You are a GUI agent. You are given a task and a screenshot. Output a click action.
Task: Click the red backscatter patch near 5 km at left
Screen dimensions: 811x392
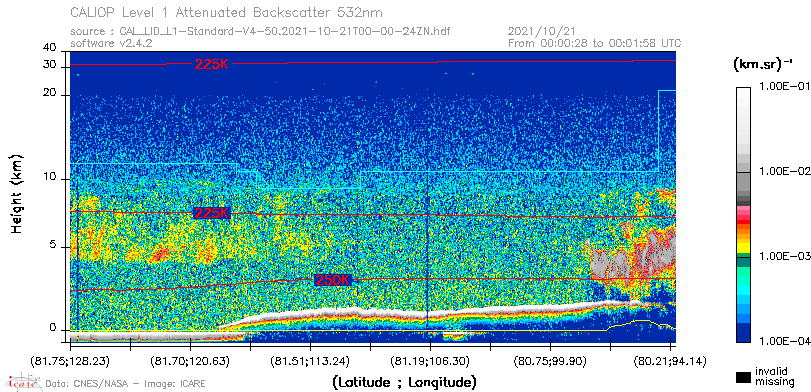[x=161, y=253]
